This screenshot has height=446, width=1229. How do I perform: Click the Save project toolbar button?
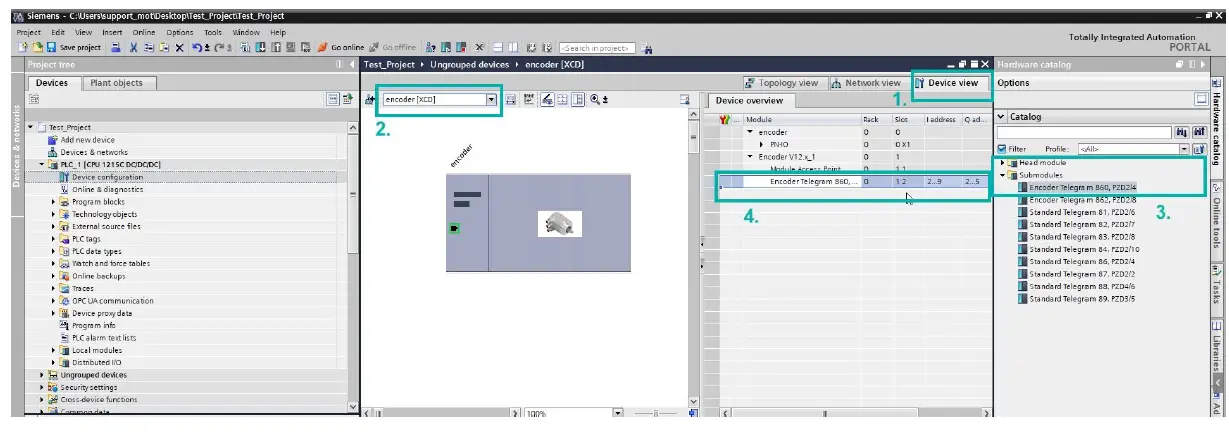click(x=73, y=47)
